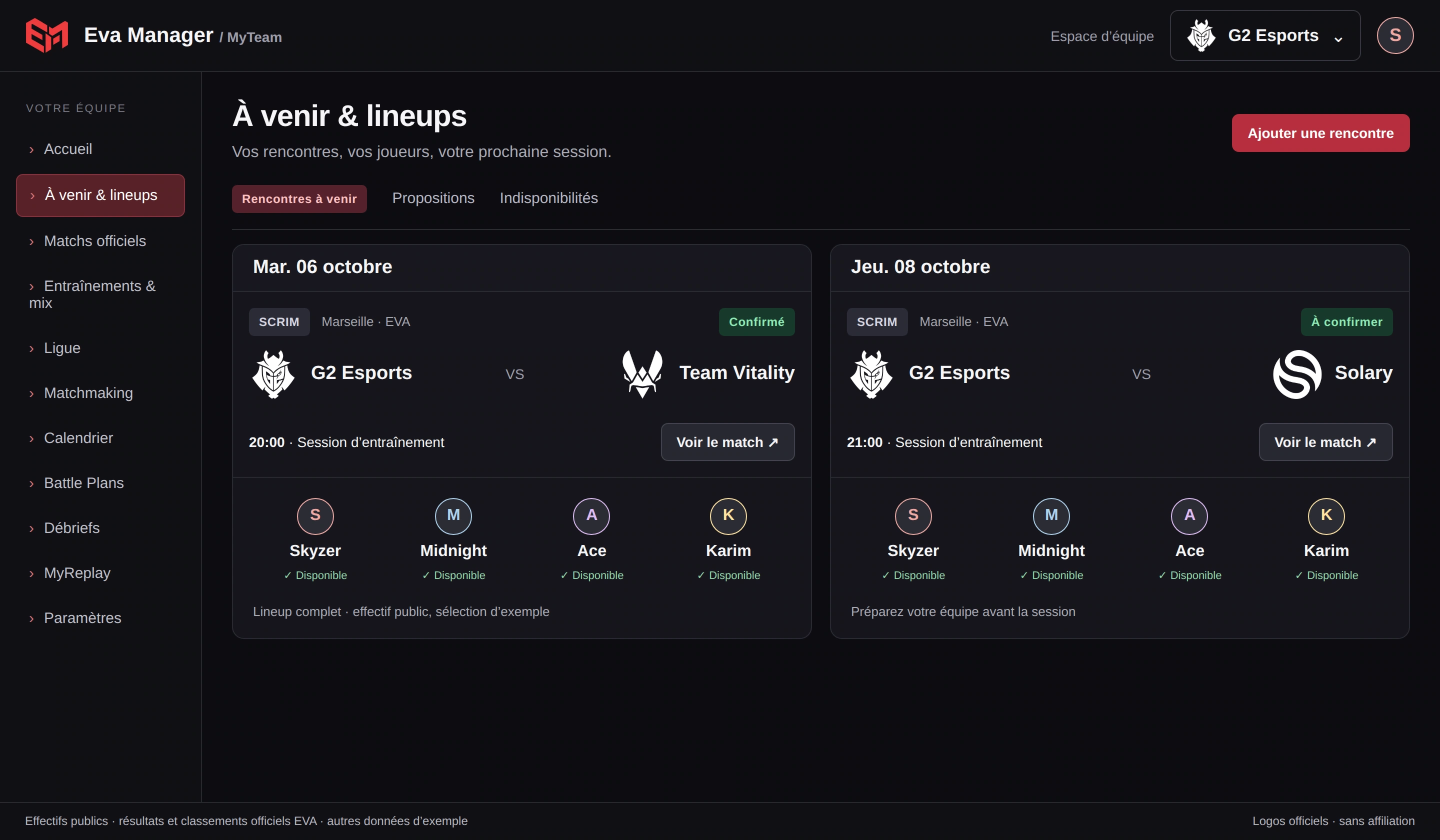Open Ligue in the sidebar
Screen dimensions: 1440x840
pyautogui.click(x=100, y=348)
